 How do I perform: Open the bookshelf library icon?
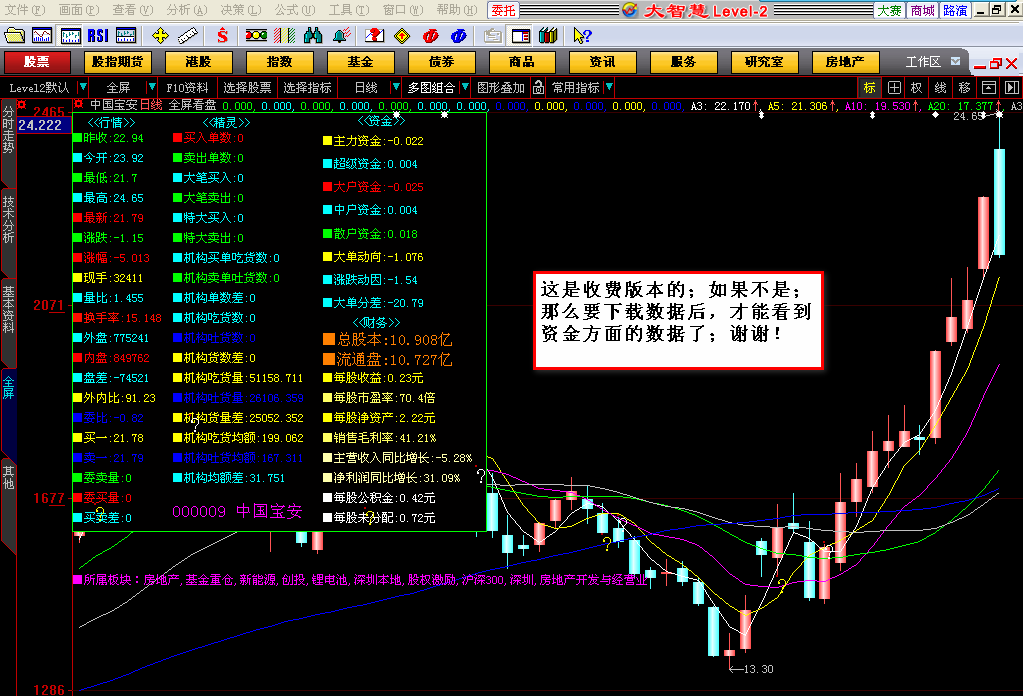point(548,36)
